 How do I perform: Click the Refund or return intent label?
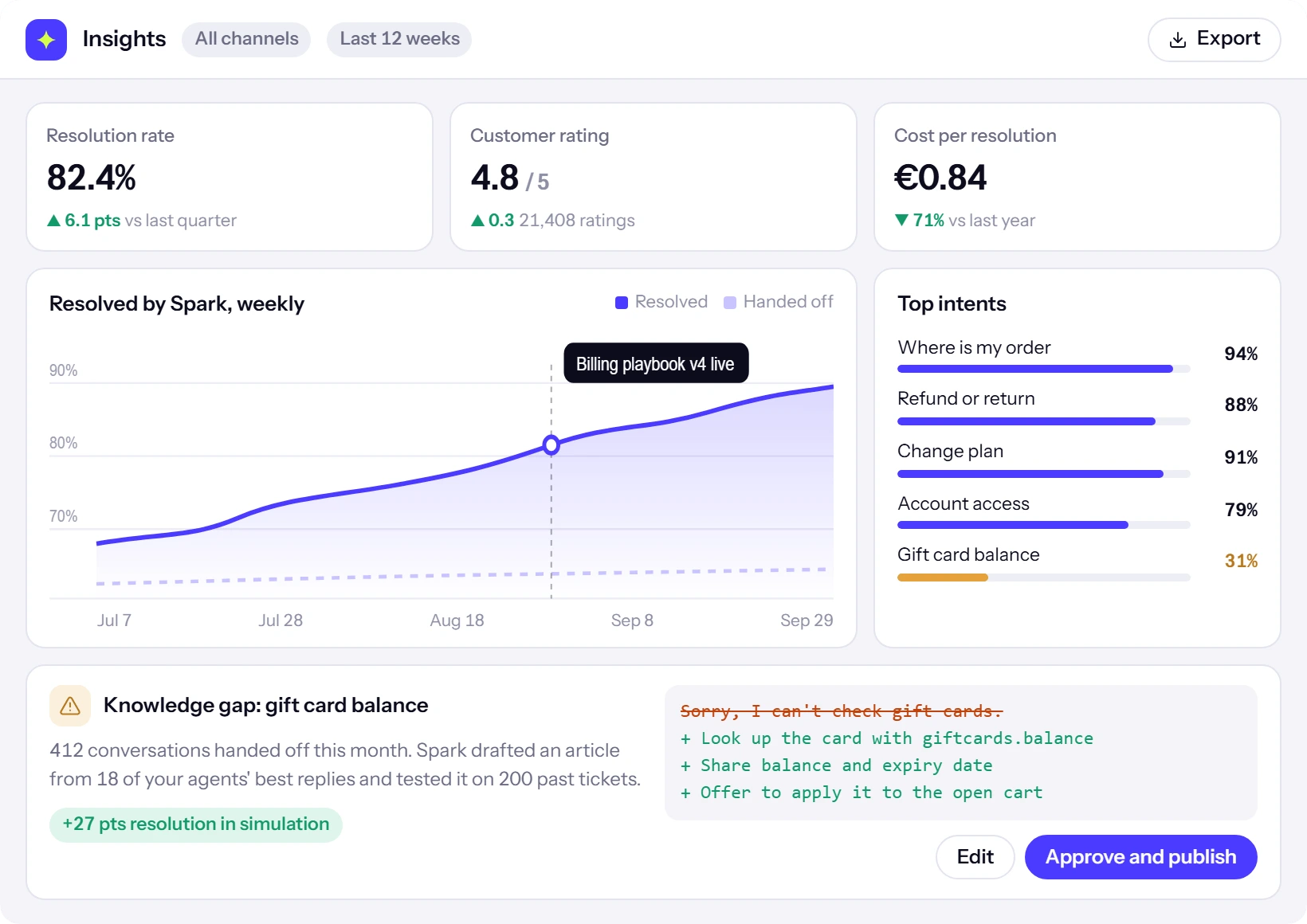966,398
